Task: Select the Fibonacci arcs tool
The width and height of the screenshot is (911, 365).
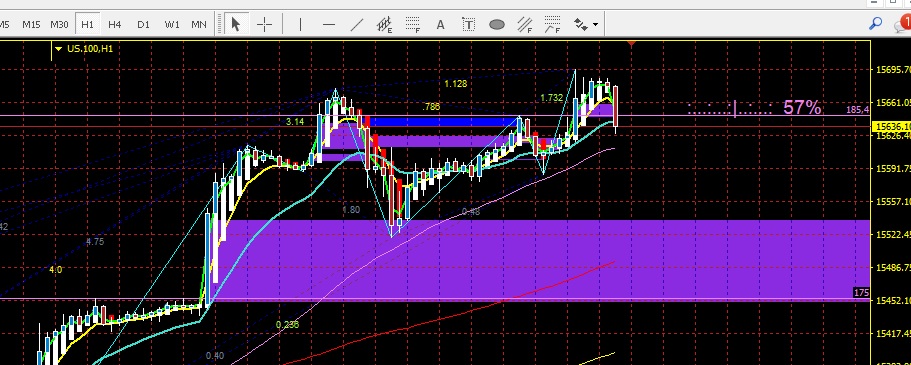Action: pos(553,24)
